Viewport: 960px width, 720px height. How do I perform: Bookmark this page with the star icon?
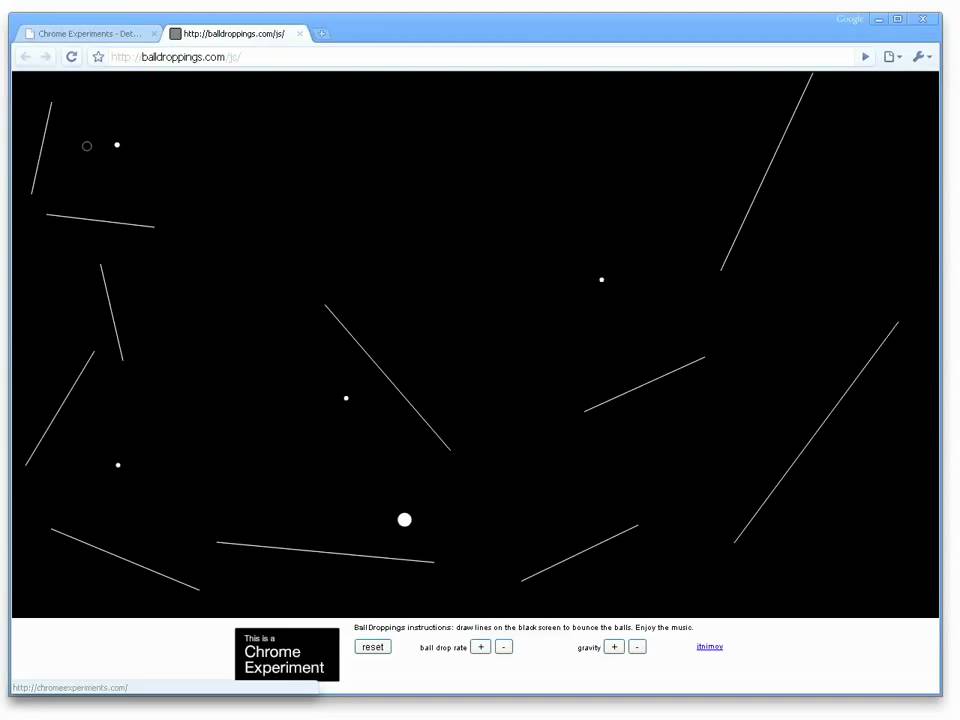pos(98,57)
